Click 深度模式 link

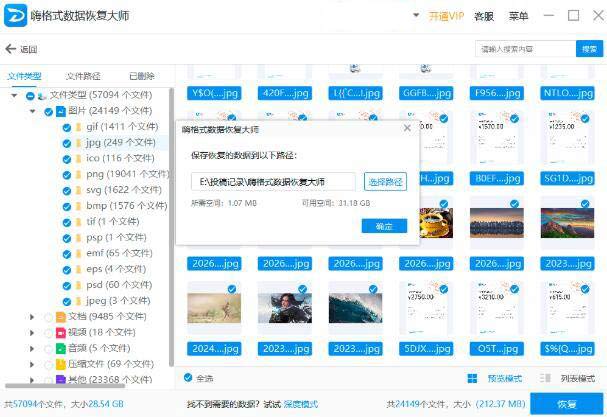pyautogui.click(x=301, y=404)
